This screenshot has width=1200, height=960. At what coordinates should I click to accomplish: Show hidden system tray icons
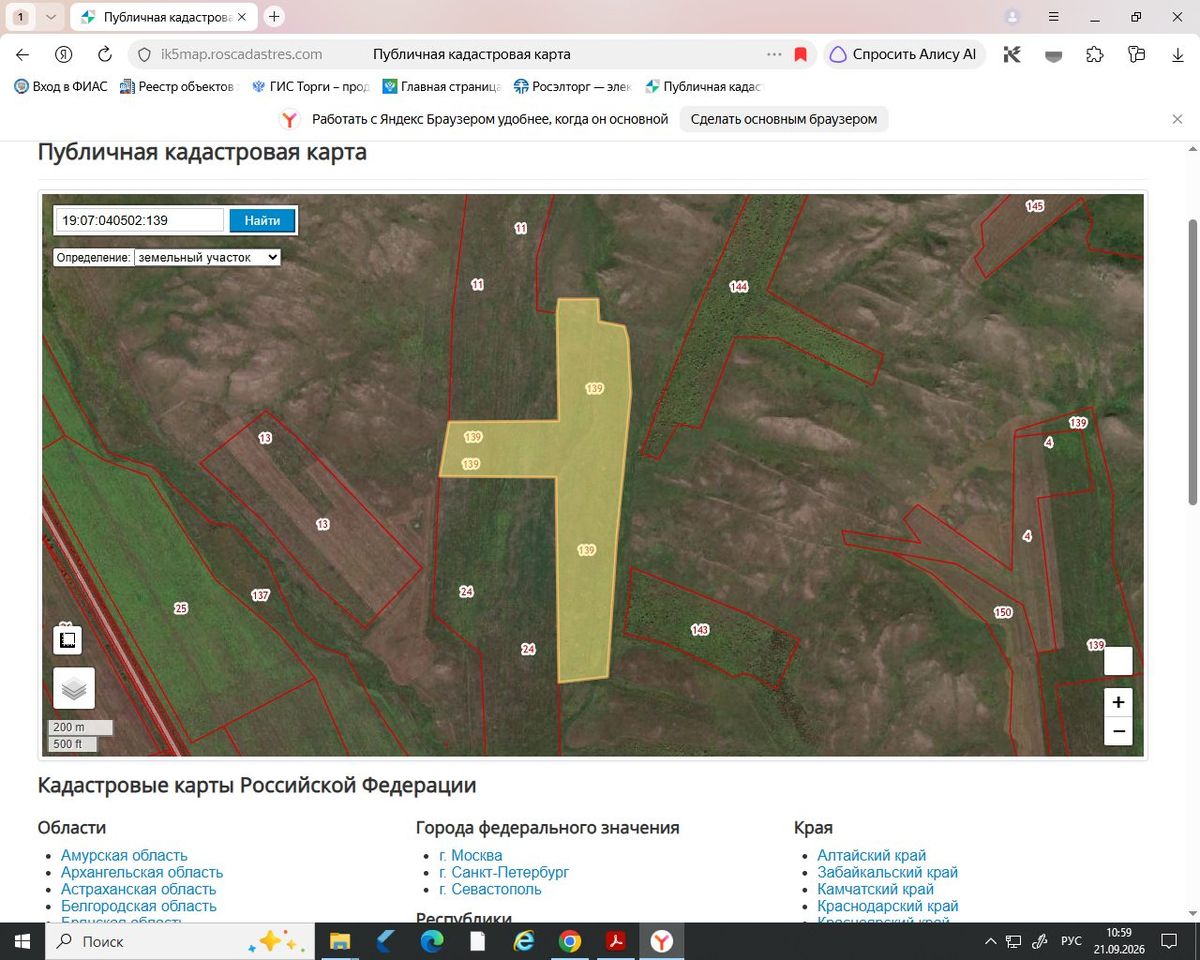click(990, 941)
